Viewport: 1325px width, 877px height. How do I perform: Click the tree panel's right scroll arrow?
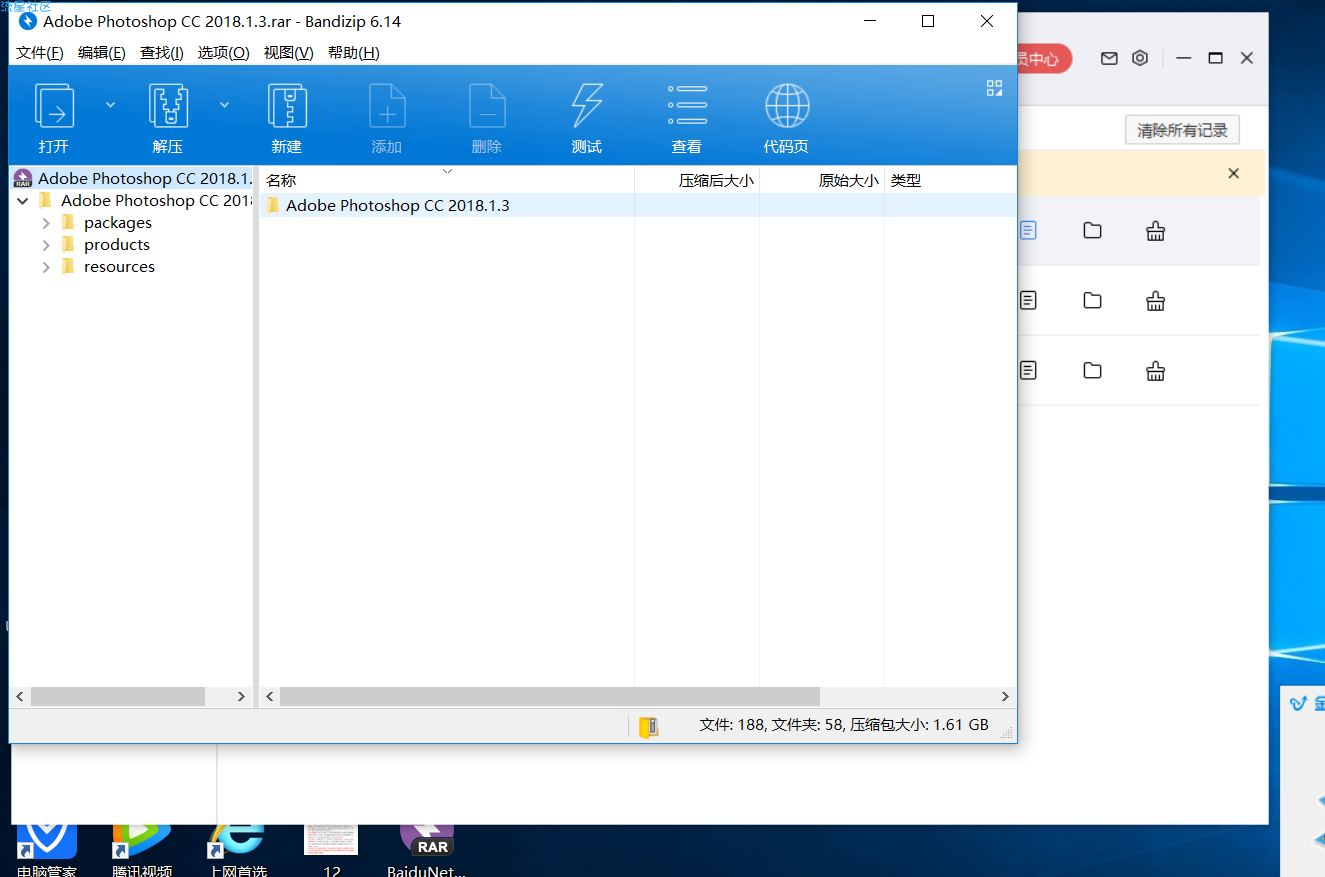pyautogui.click(x=241, y=696)
